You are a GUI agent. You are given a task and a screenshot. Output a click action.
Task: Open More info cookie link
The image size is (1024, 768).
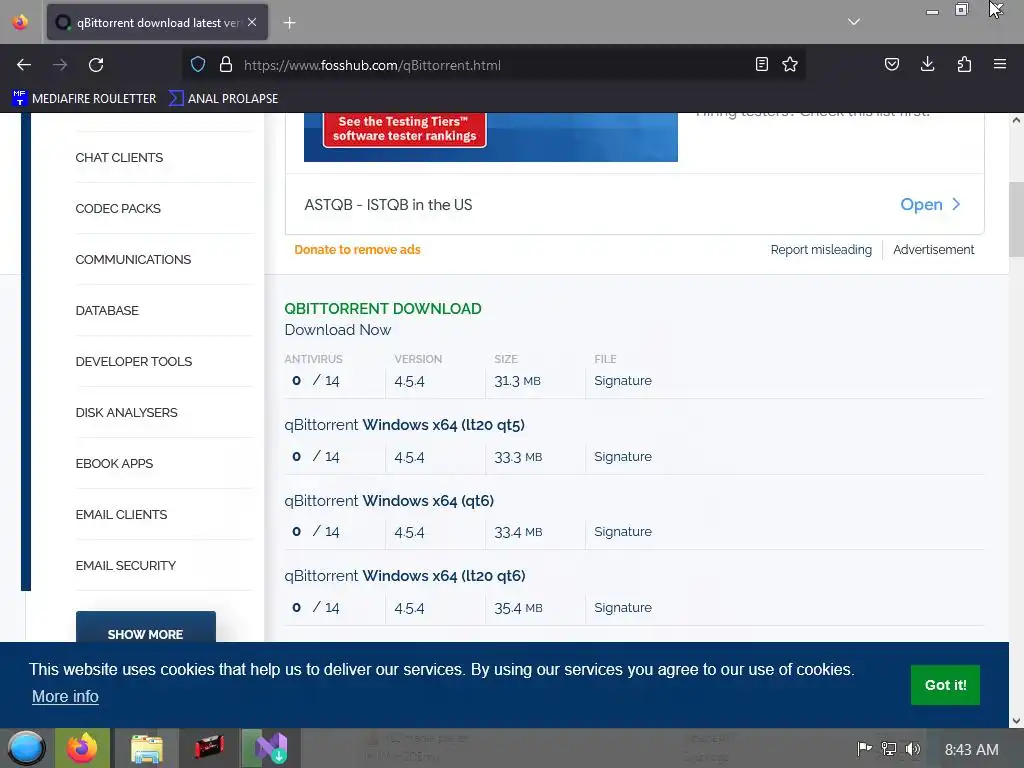[65, 696]
